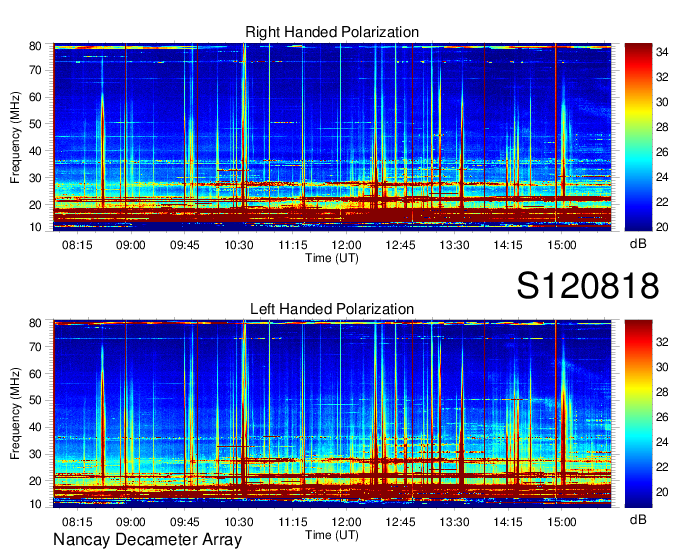The width and height of the screenshot is (680, 552).
Task: Click the left-handed spectrogram plot
Action: 332,414
